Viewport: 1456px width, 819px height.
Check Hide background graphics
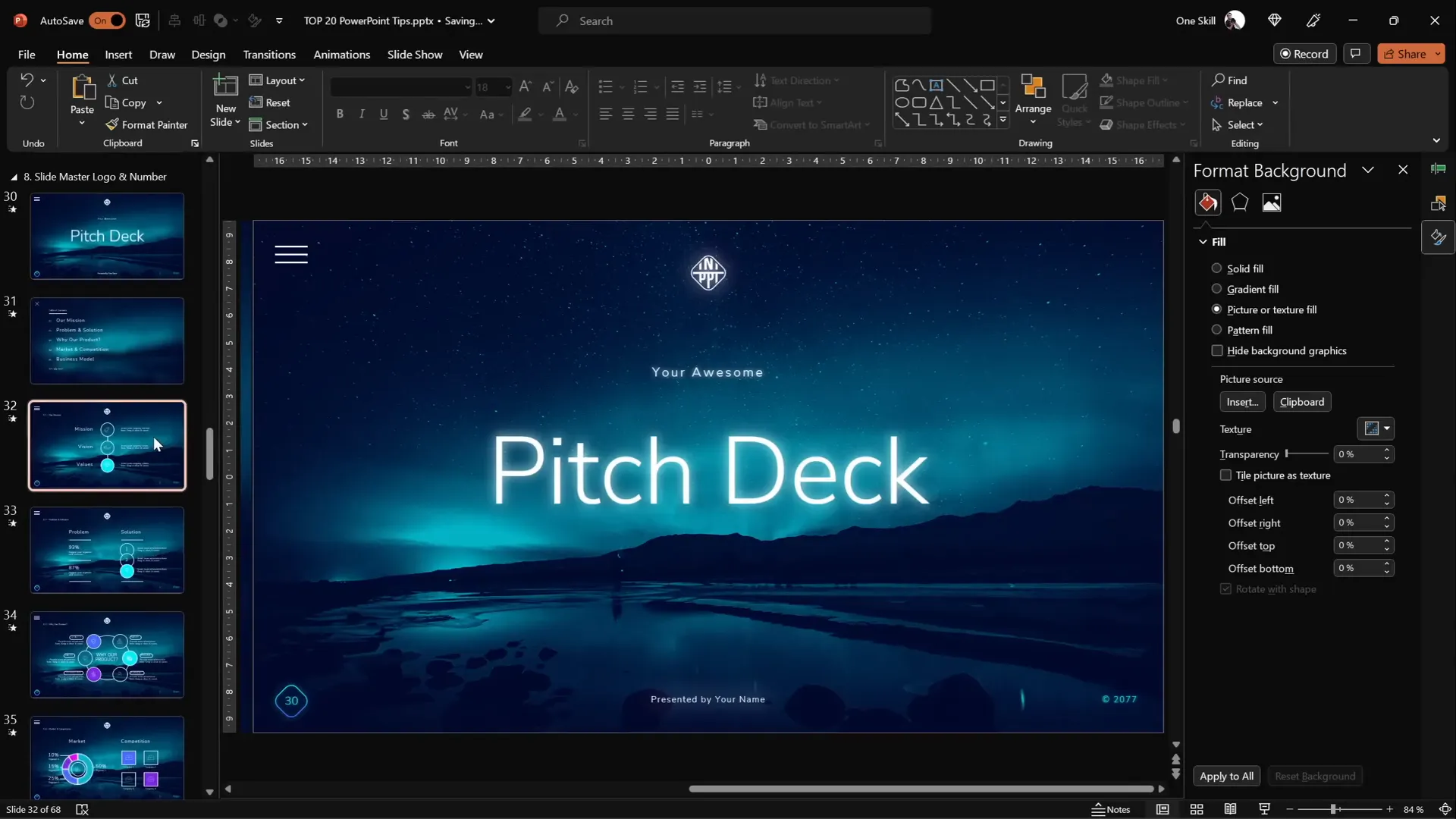click(1217, 350)
